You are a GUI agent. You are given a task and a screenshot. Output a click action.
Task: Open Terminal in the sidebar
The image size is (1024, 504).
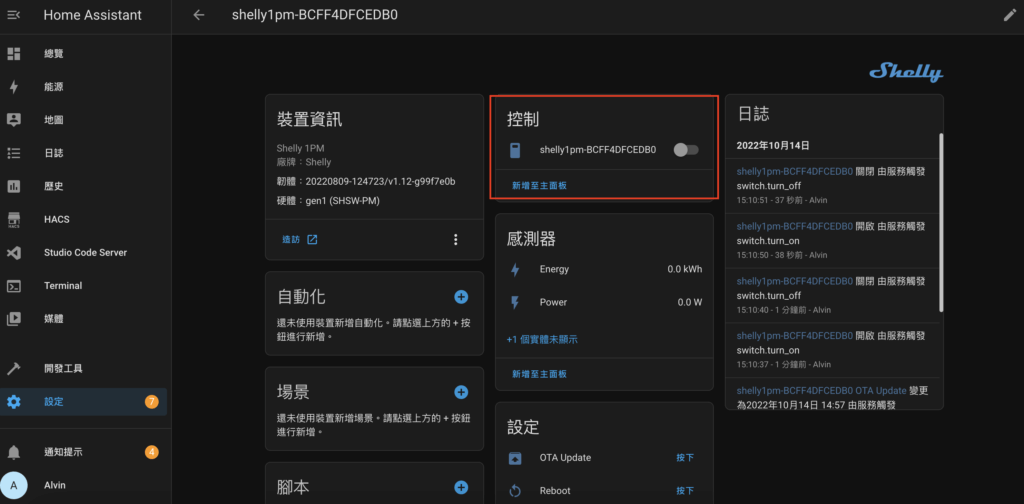pyautogui.click(x=86, y=286)
